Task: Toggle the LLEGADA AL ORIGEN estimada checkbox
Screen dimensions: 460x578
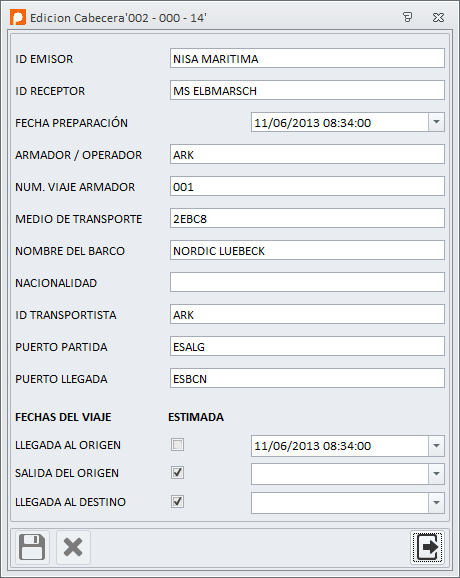Action: click(178, 445)
